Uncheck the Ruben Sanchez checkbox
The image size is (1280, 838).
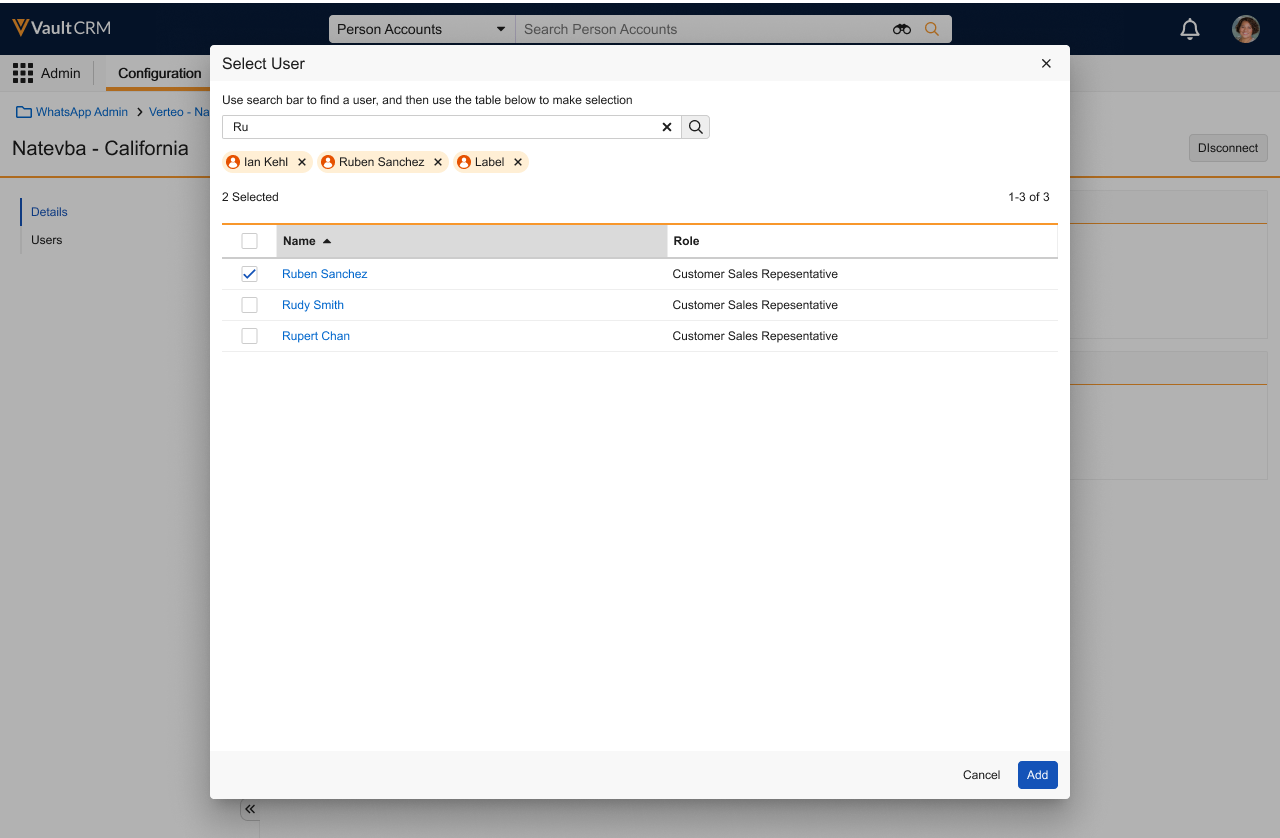(250, 274)
